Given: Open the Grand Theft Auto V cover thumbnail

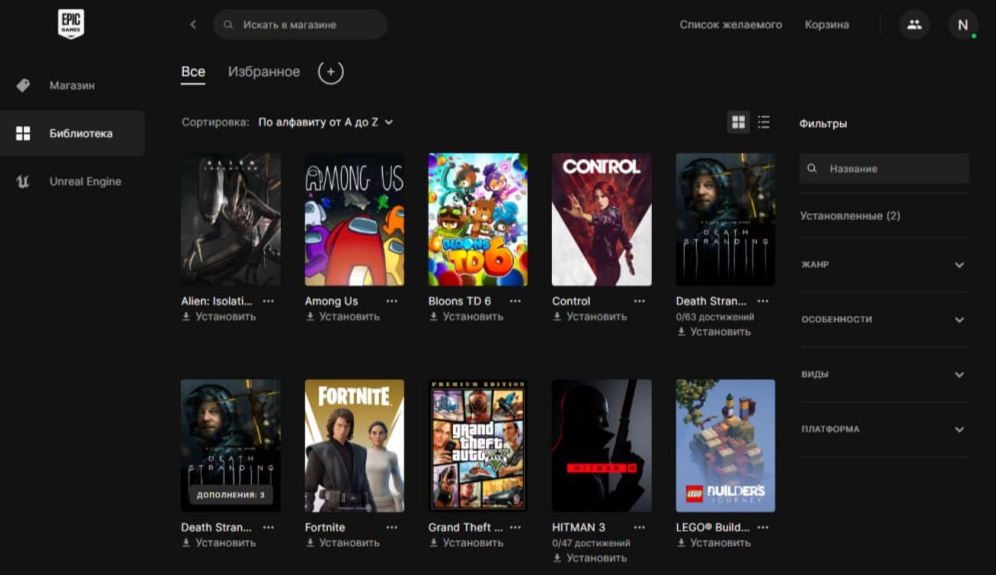Looking at the screenshot, I should [x=478, y=445].
